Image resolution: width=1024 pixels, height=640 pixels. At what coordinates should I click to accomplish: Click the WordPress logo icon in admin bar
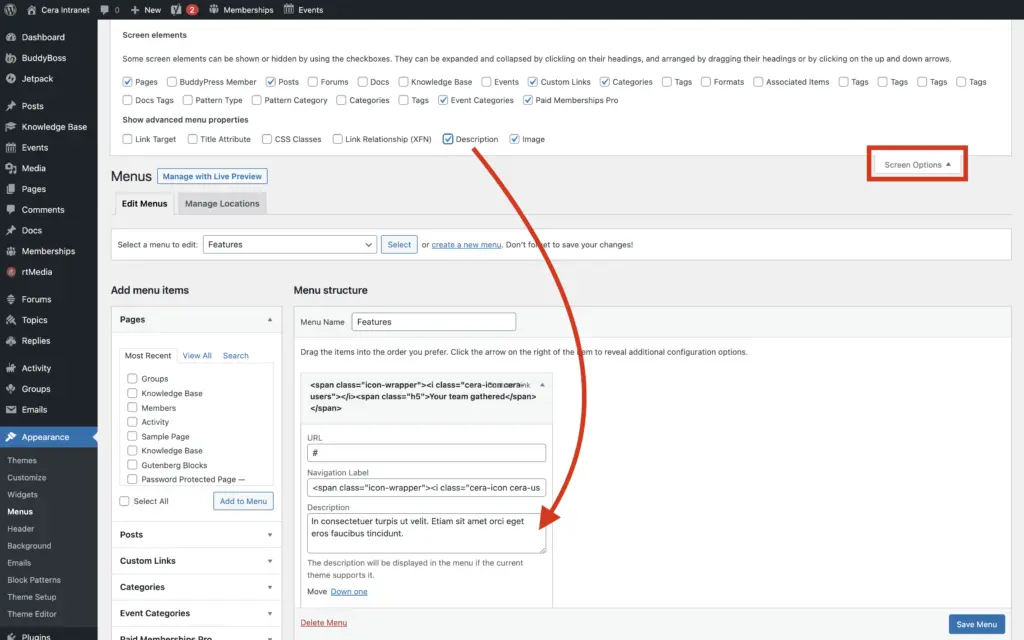tap(10, 10)
